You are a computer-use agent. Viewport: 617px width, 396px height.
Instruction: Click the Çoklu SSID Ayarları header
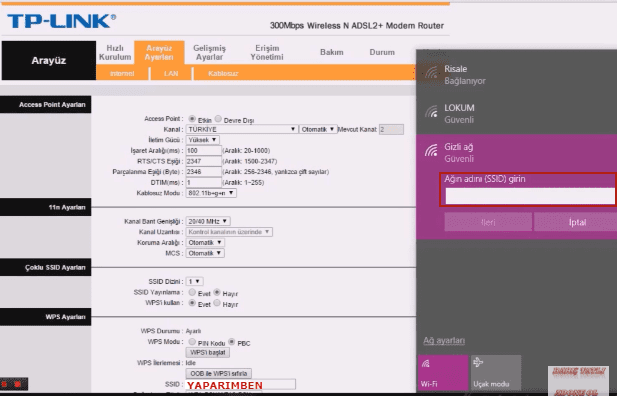(46, 268)
